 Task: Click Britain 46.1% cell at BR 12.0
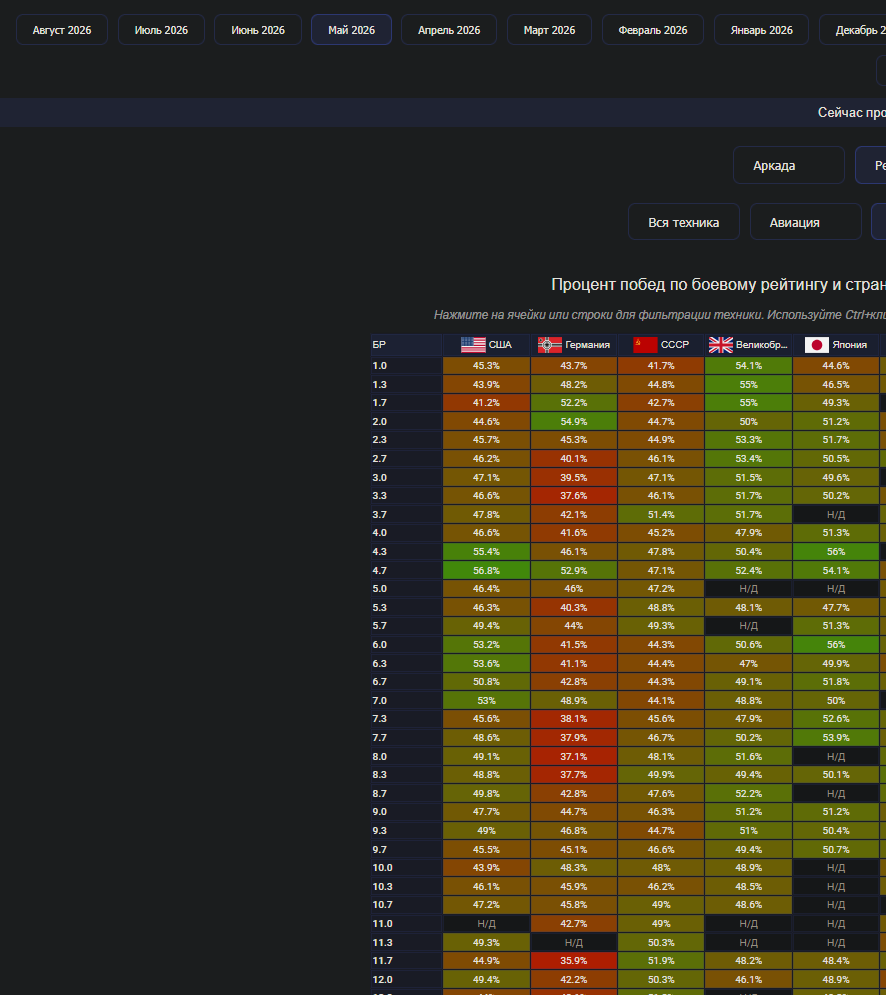[x=748, y=979]
